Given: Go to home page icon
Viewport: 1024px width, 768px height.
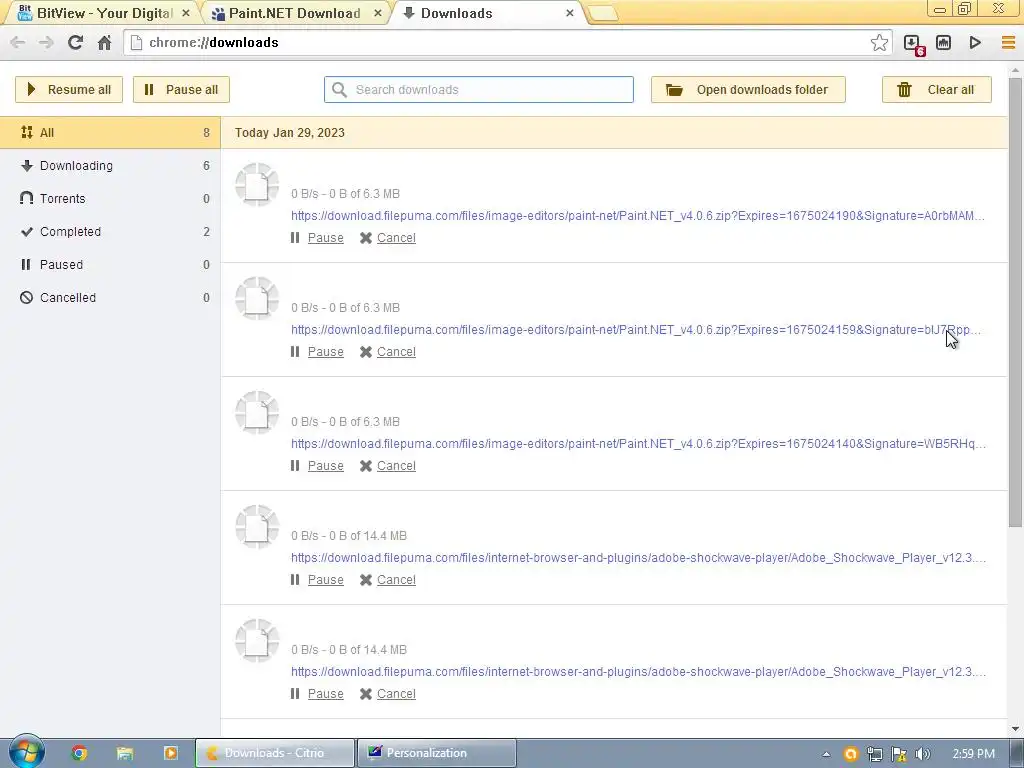Looking at the screenshot, I should 104,42.
